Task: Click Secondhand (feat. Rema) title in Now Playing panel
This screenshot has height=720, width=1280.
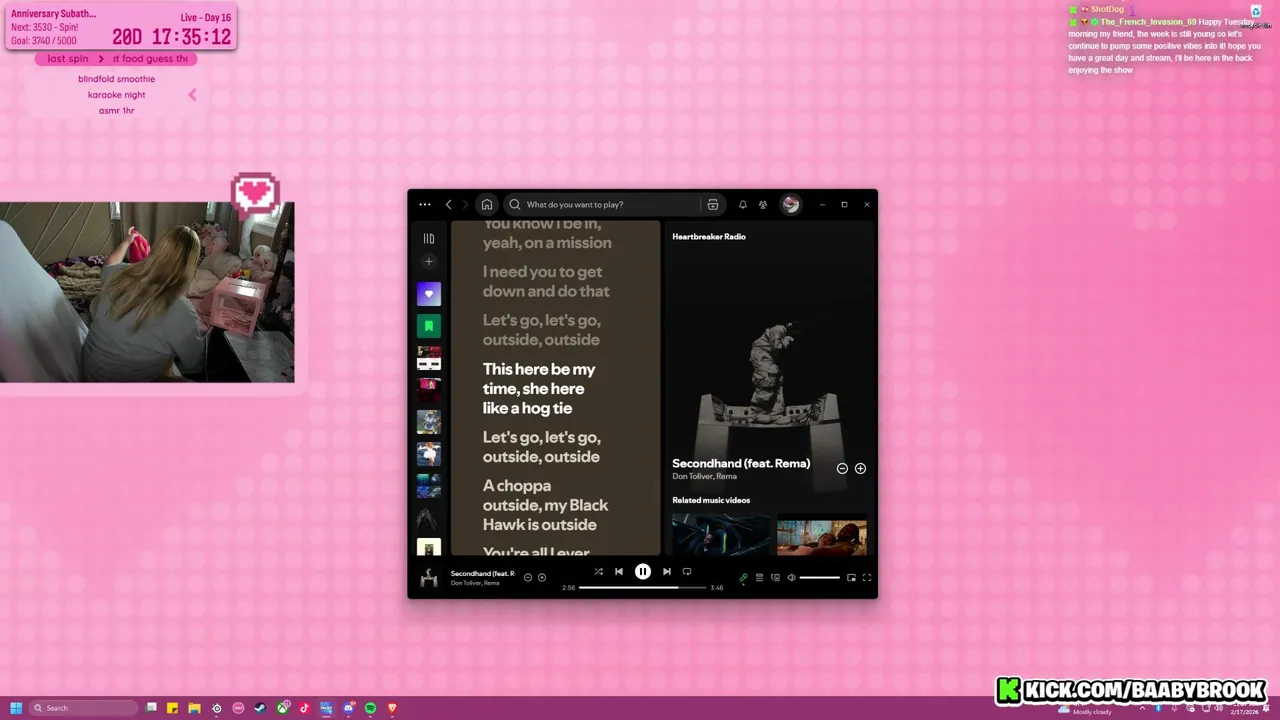Action: pyautogui.click(x=741, y=463)
